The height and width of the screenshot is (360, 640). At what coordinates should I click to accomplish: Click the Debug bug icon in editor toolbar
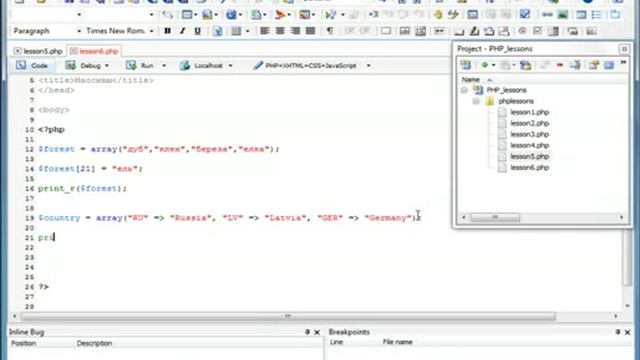(x=70, y=65)
